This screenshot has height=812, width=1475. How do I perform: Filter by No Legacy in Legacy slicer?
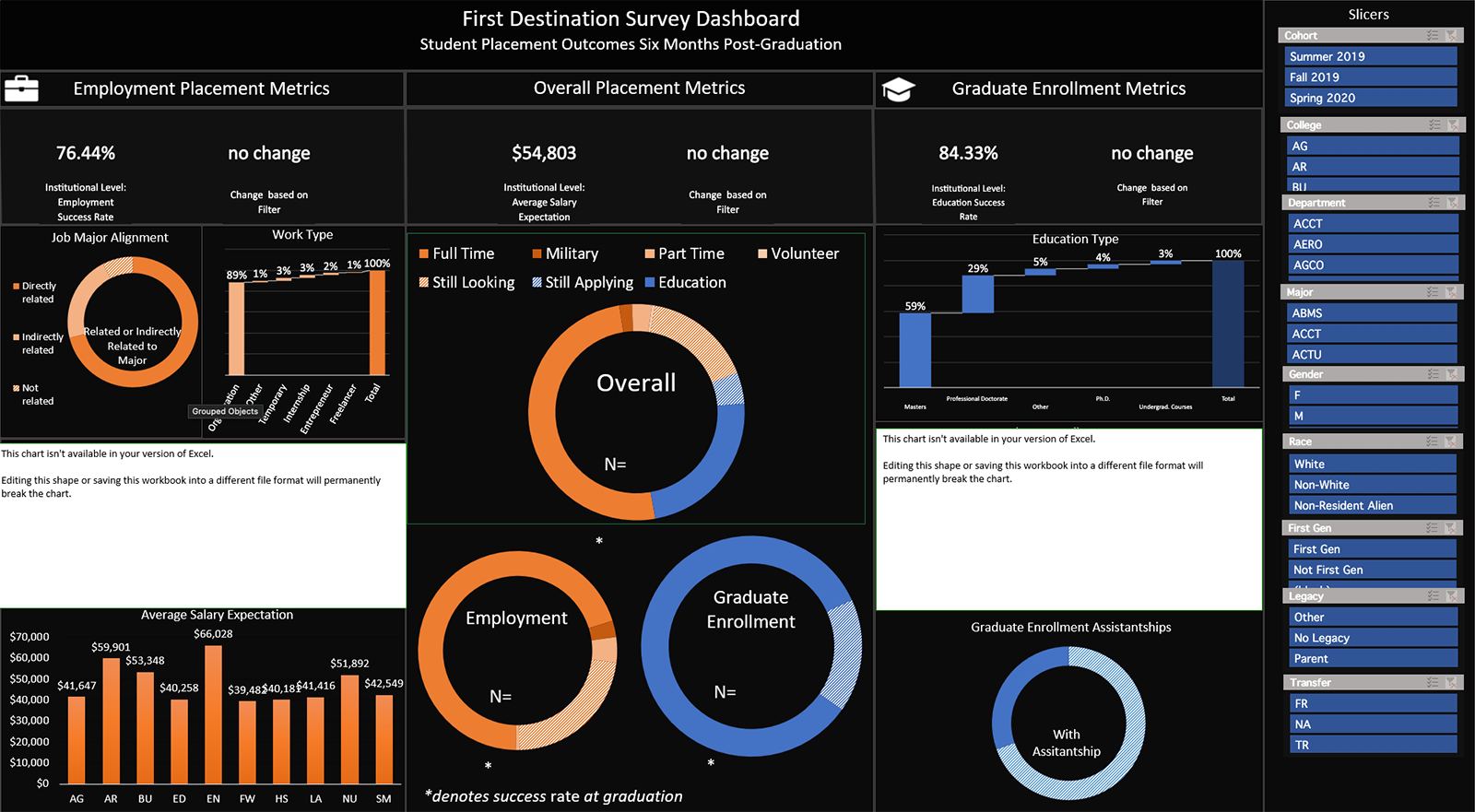coord(1372,638)
